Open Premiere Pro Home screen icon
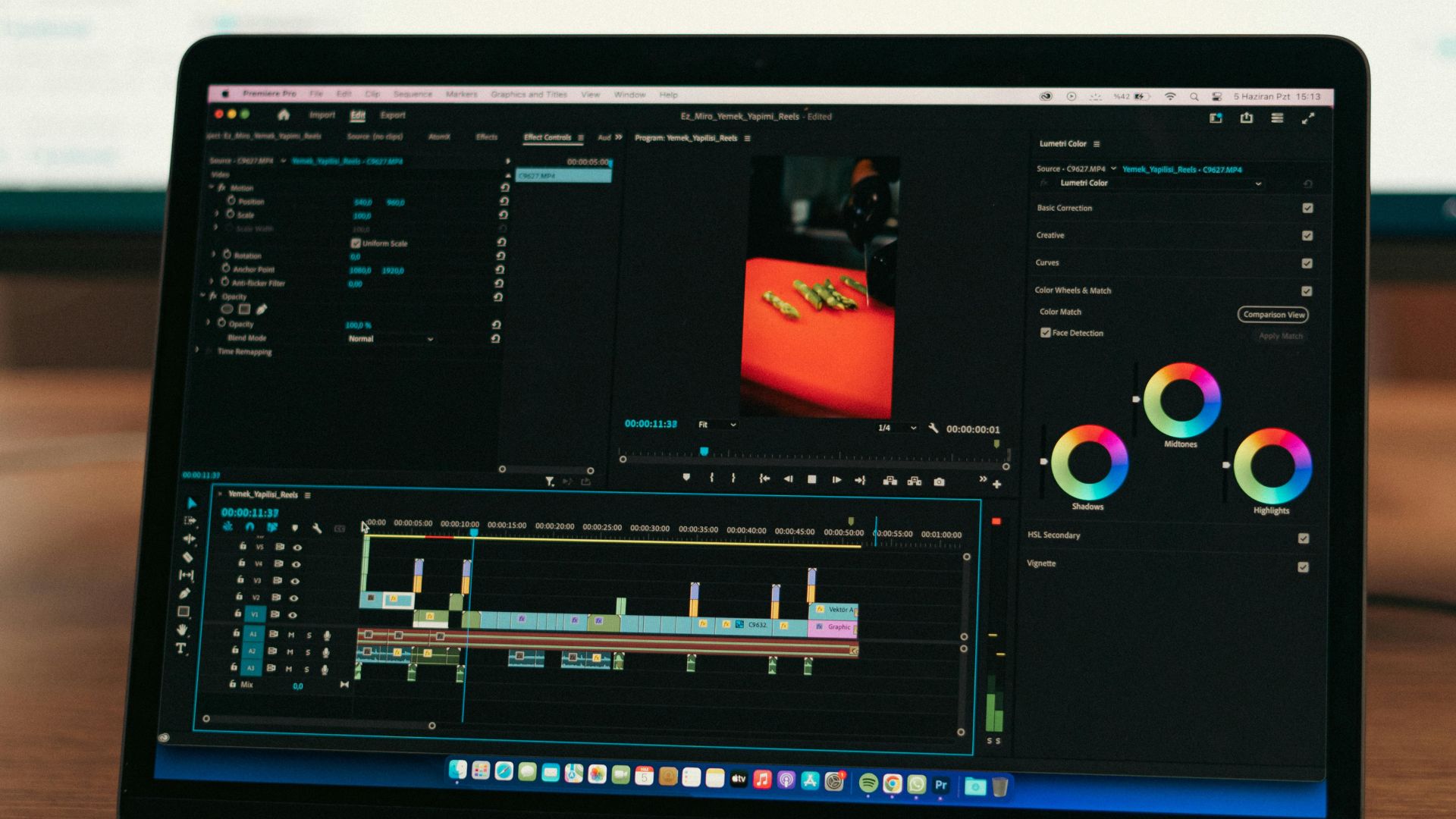 click(x=284, y=115)
